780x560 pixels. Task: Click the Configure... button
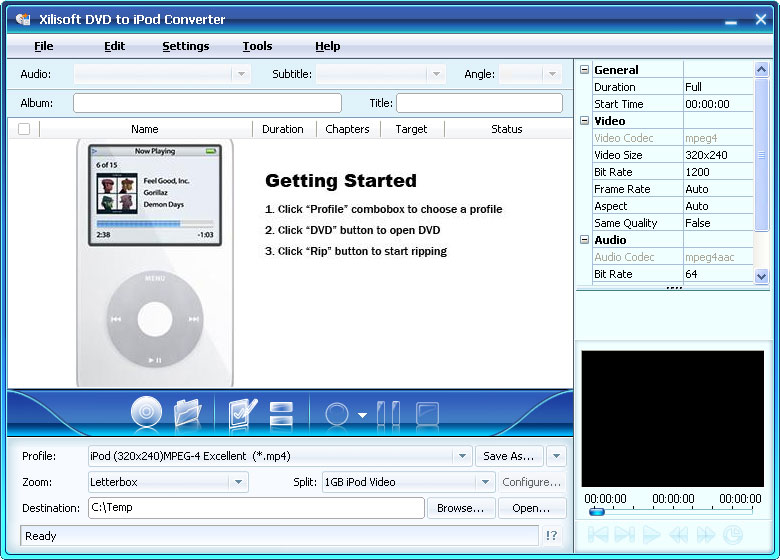[x=531, y=482]
